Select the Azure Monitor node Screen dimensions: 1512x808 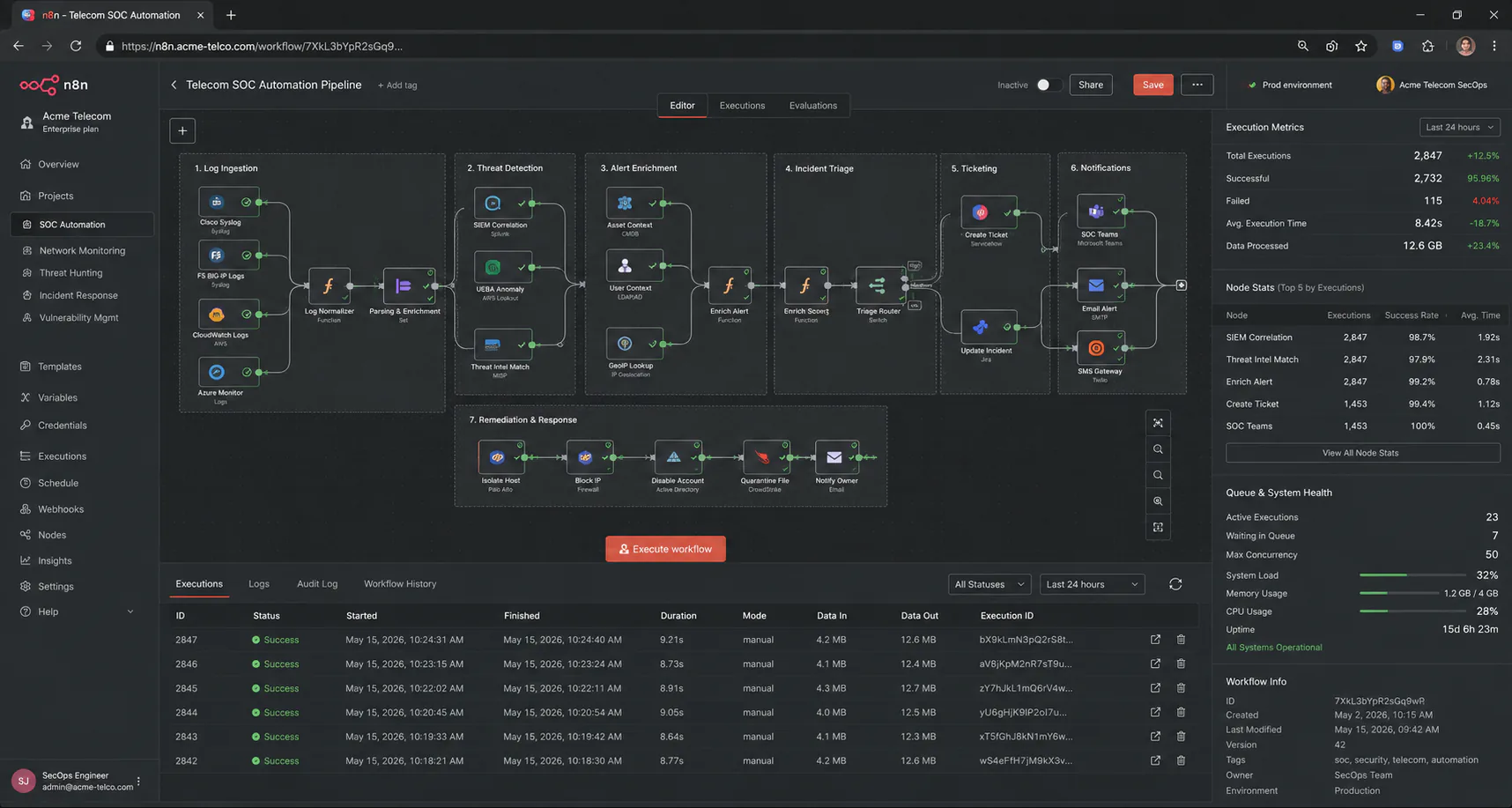(228, 373)
